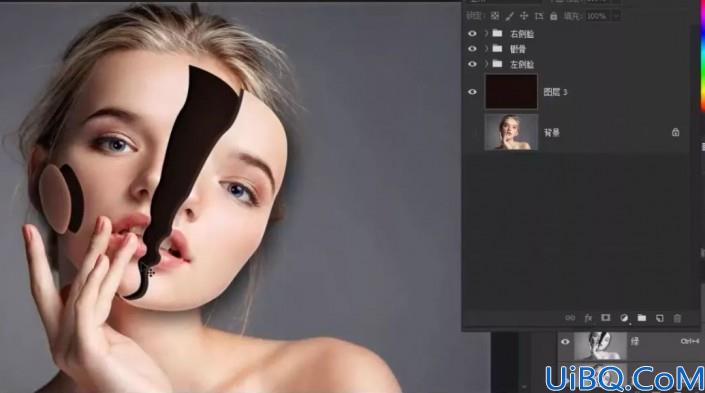Open the fill percentage dropdown arrow
Screen dimensions: 705x393
click(616, 16)
